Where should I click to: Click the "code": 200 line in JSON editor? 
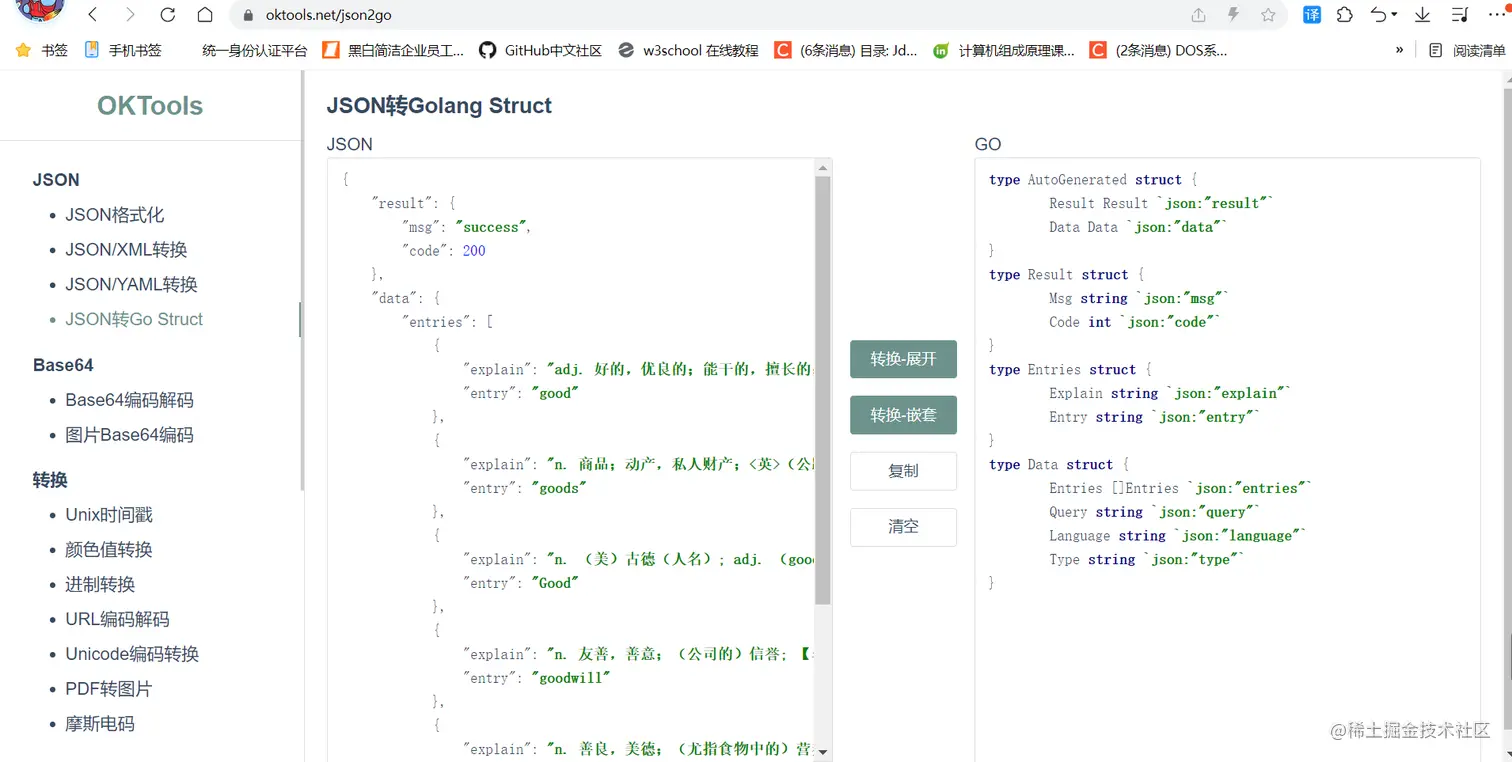pos(444,251)
